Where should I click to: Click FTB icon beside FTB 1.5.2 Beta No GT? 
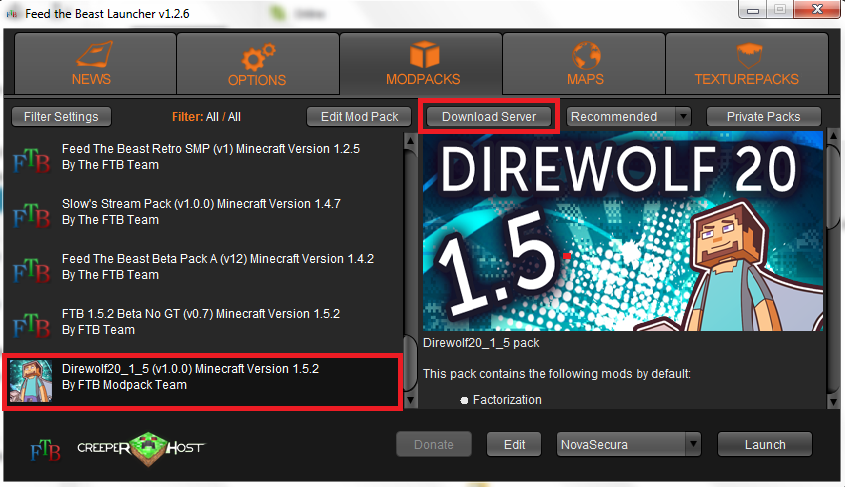click(31, 322)
